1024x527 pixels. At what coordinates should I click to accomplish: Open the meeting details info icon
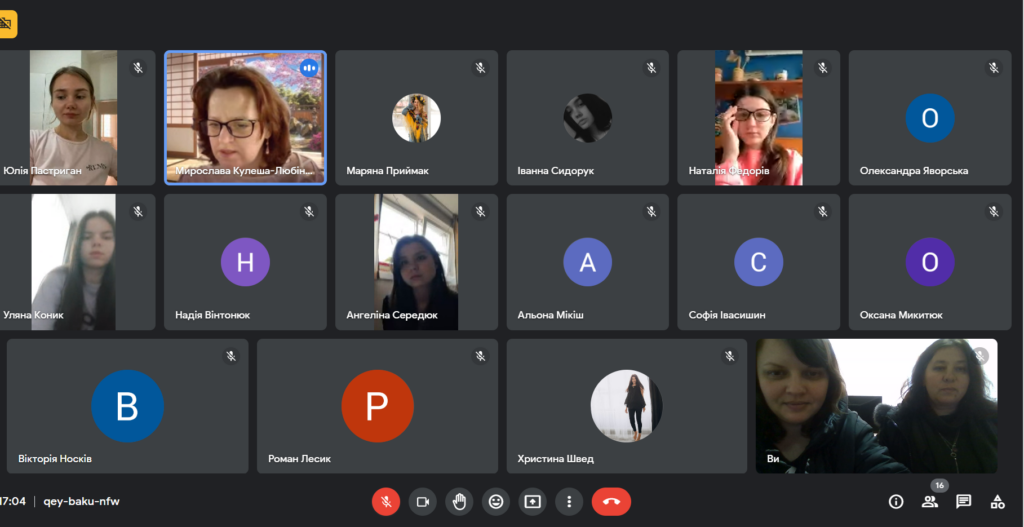coord(896,502)
